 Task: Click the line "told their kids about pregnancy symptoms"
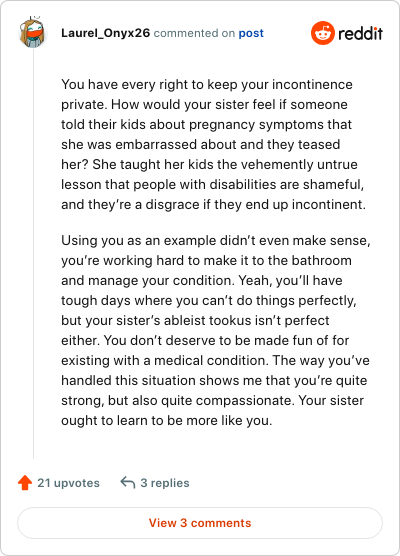pos(206,125)
